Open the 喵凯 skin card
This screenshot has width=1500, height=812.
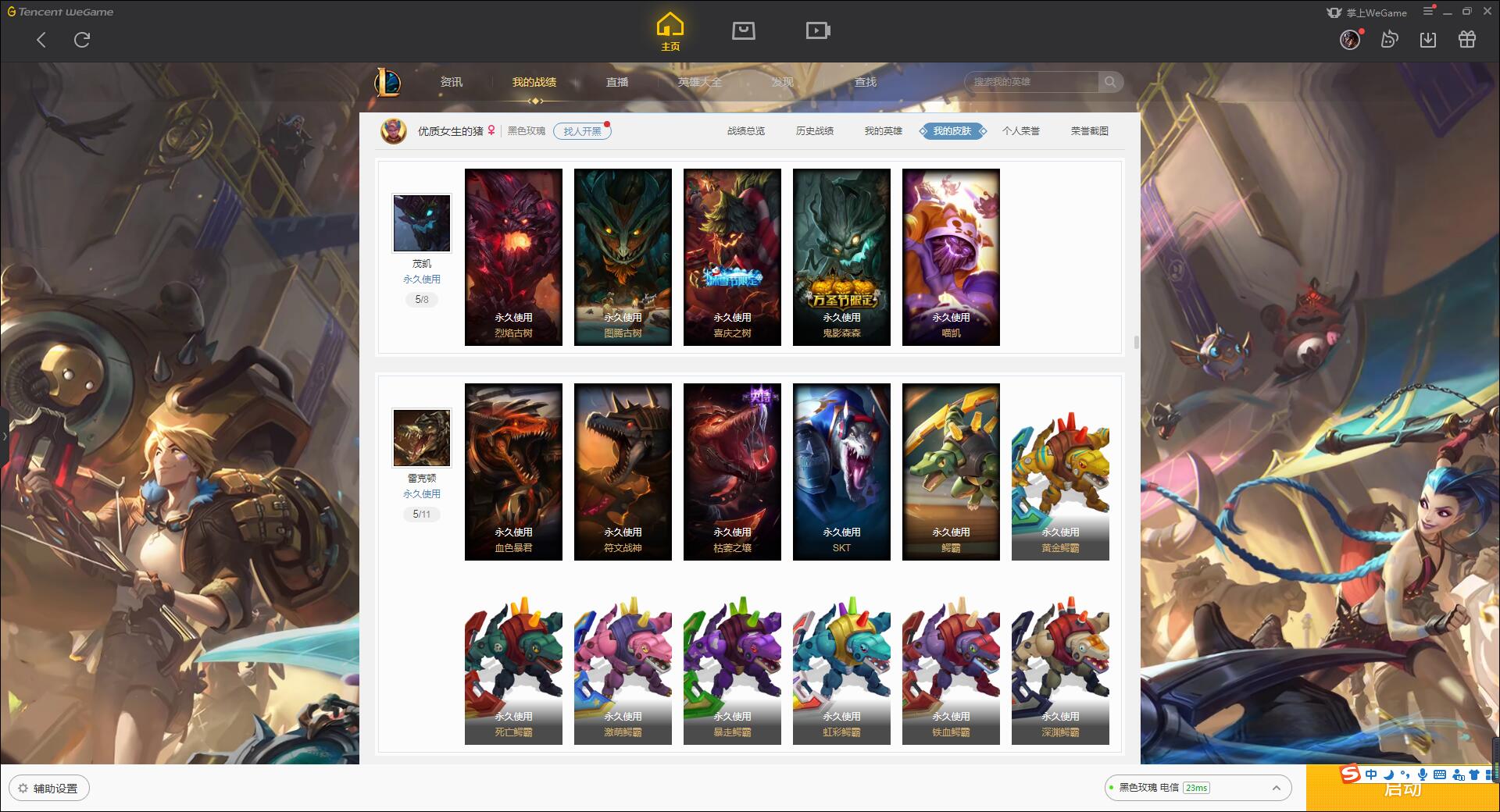click(x=951, y=257)
